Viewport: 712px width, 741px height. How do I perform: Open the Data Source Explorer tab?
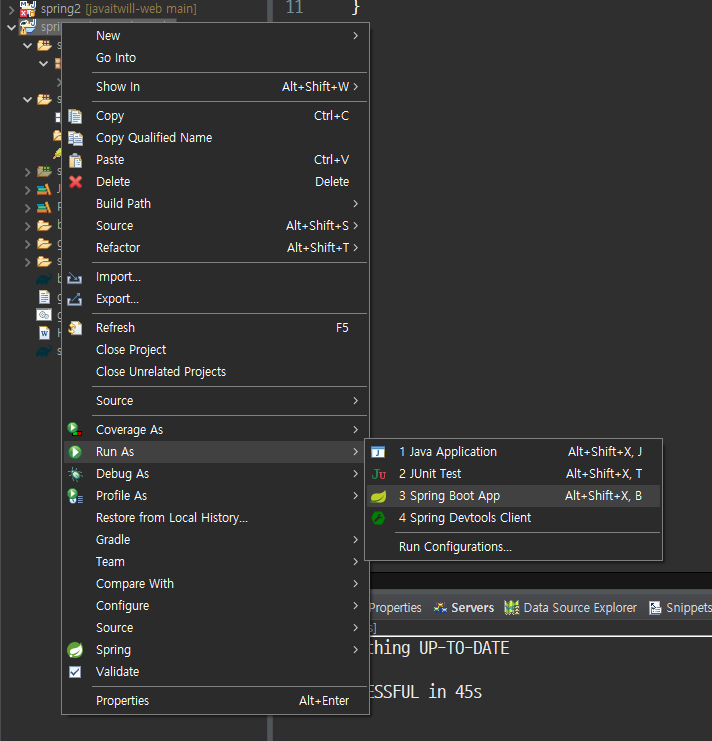point(570,608)
